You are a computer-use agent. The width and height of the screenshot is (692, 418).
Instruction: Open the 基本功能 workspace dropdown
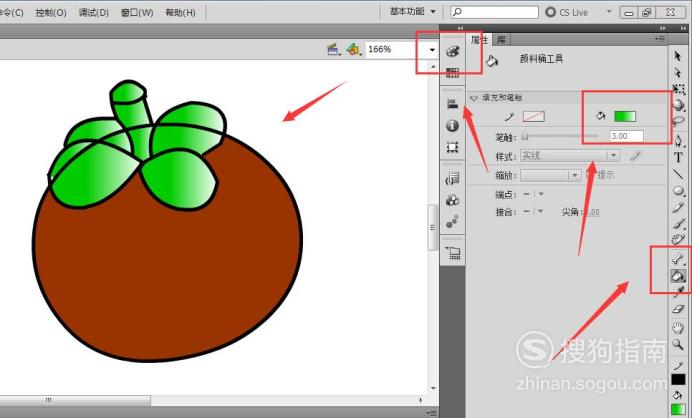413,11
